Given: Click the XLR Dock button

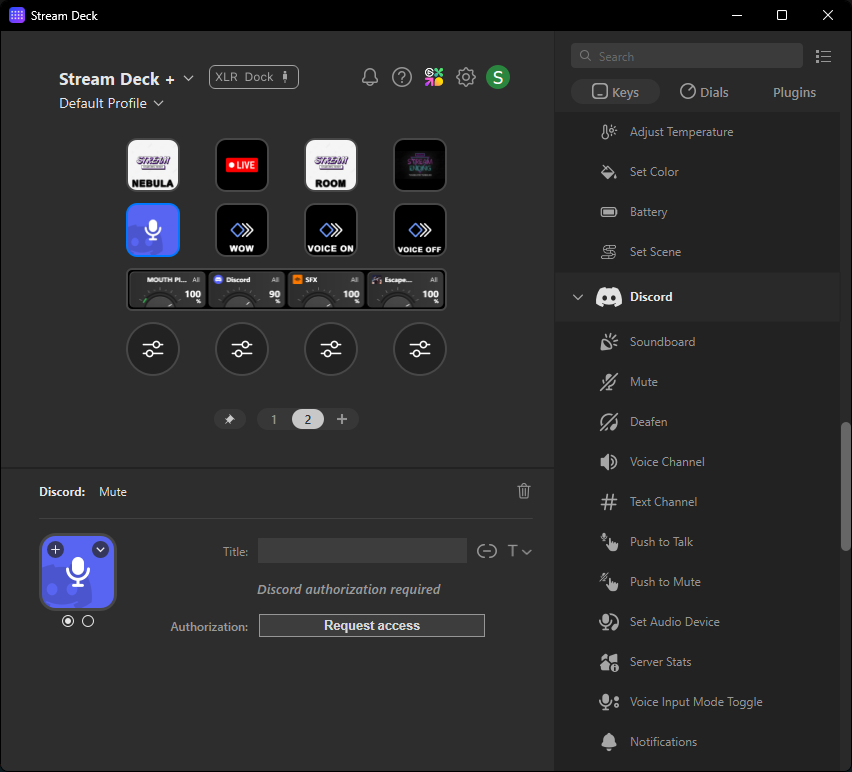Looking at the screenshot, I should tap(254, 77).
